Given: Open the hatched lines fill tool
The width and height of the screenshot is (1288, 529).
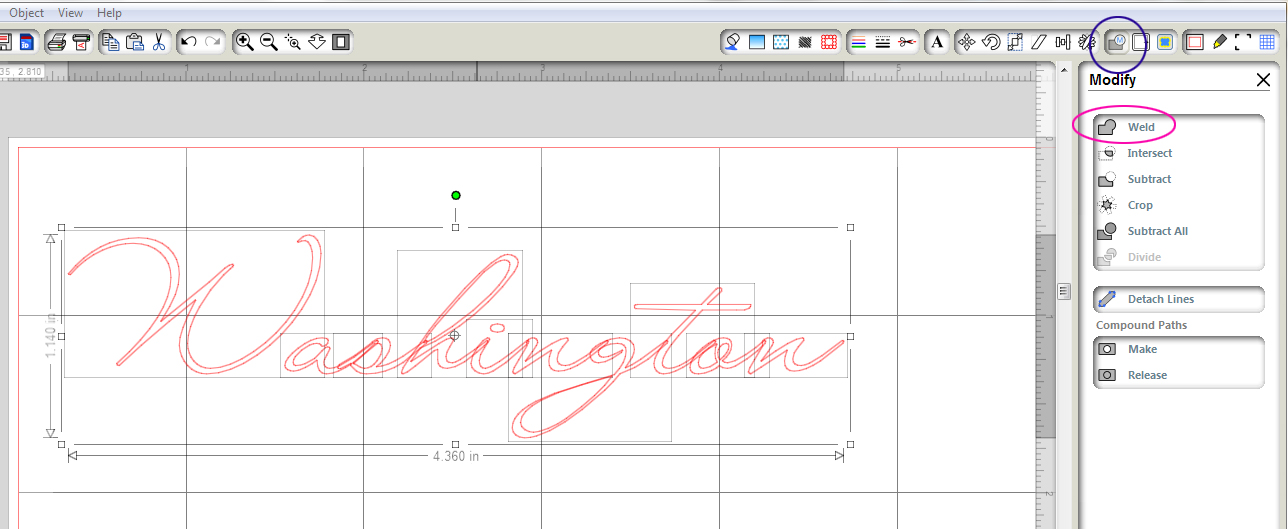Looking at the screenshot, I should [x=805, y=42].
